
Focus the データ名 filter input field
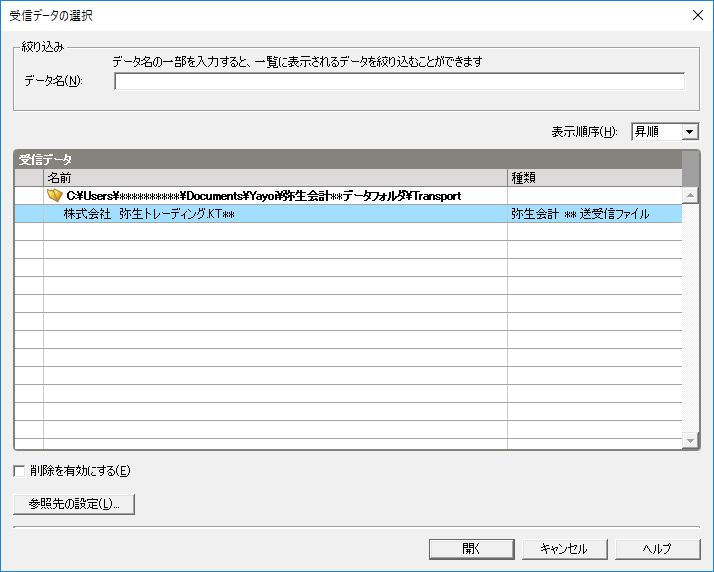pyautogui.click(x=399, y=82)
